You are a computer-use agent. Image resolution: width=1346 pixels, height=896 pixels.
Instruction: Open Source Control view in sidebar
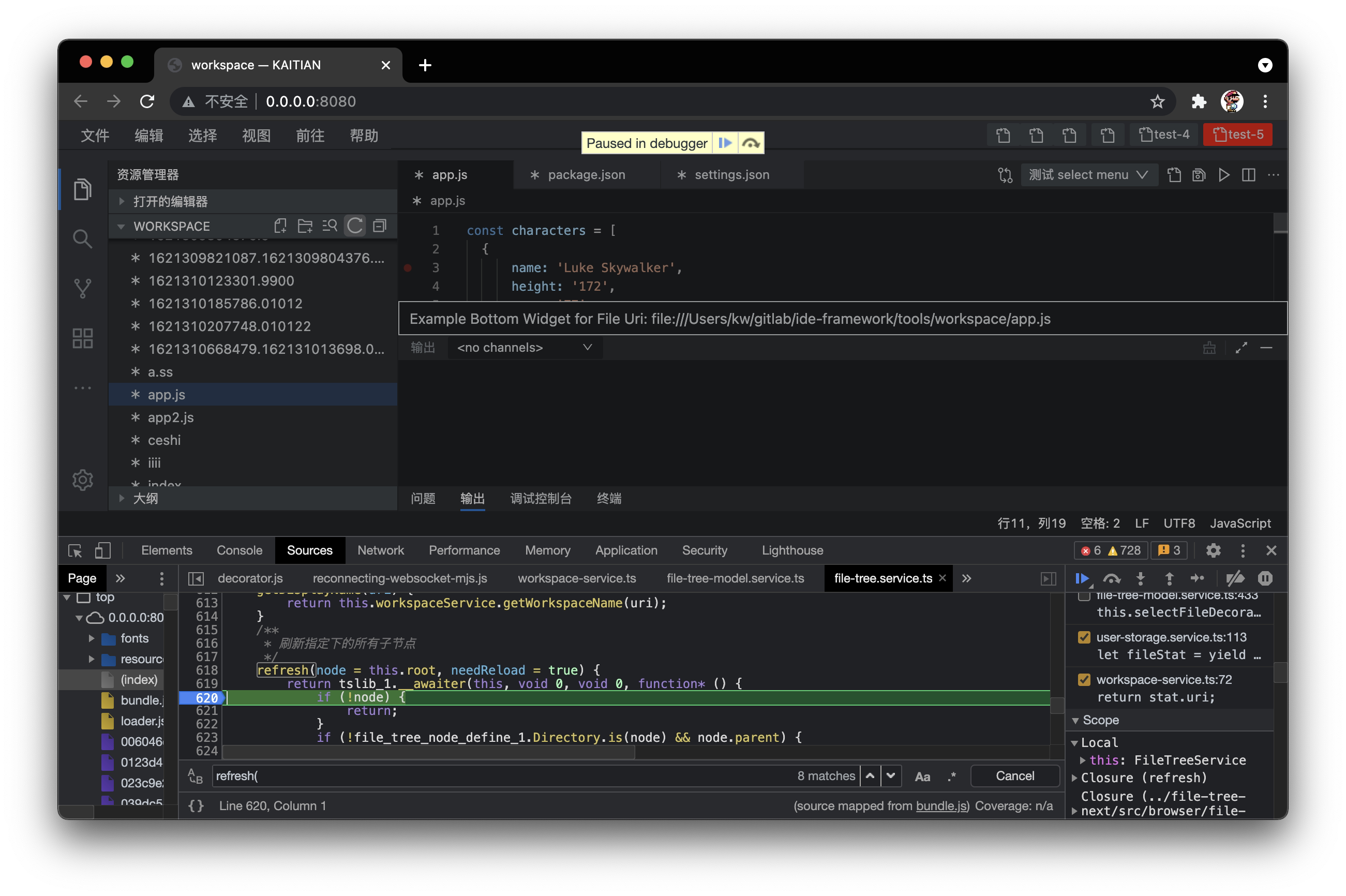pos(82,288)
